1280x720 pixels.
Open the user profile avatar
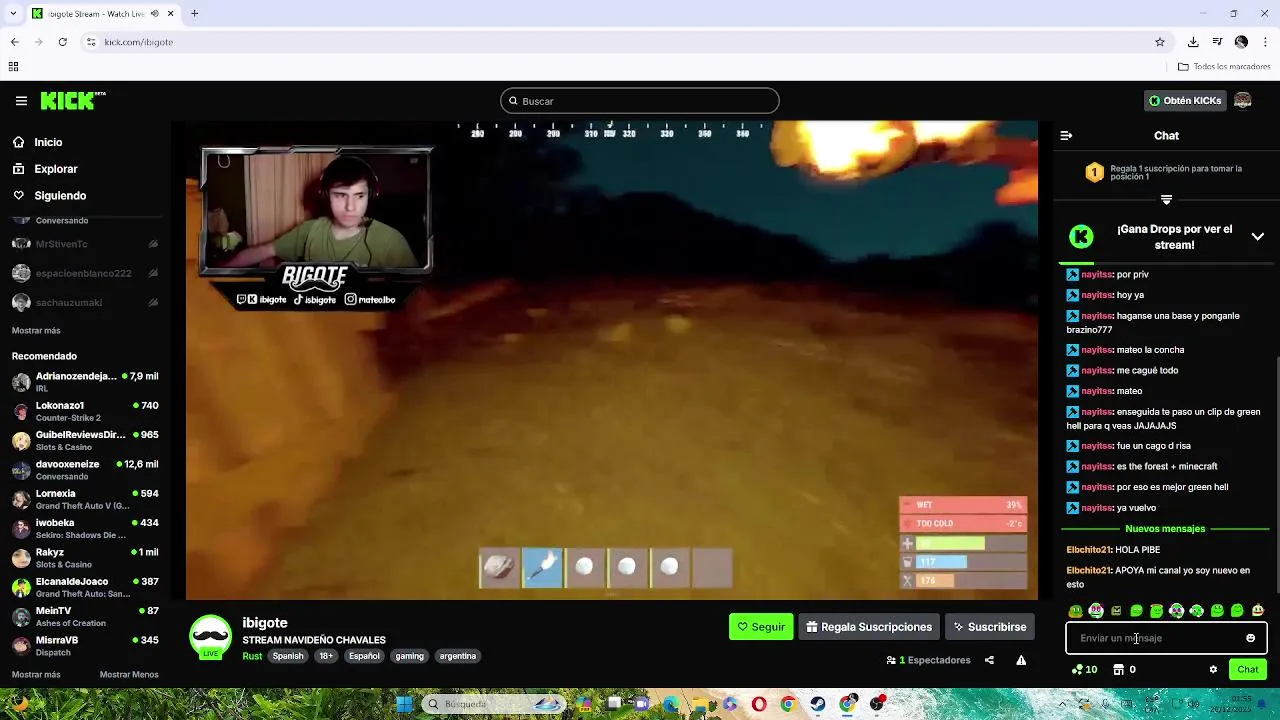point(1243,101)
